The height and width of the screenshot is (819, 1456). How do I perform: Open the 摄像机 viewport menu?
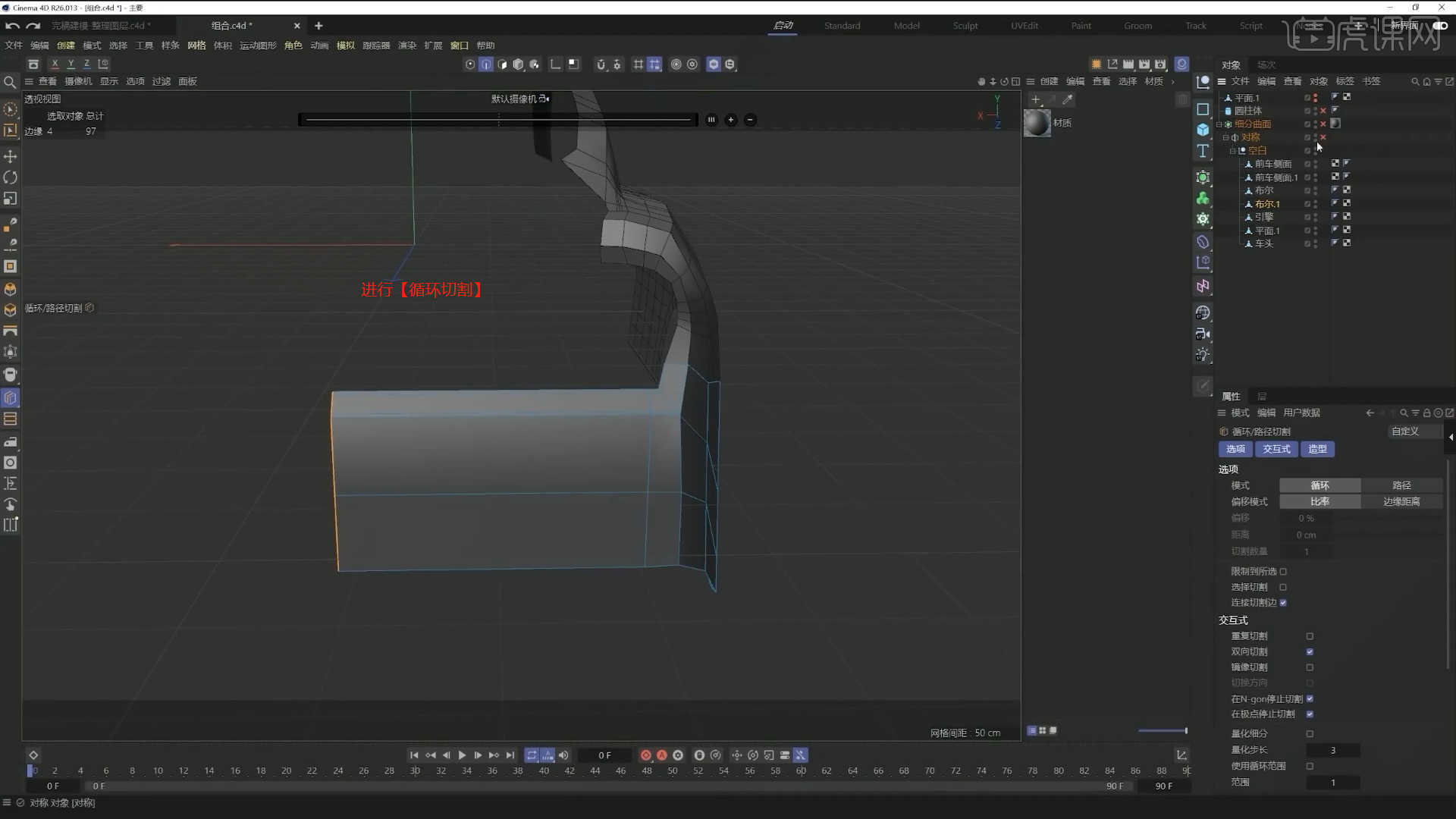point(78,81)
